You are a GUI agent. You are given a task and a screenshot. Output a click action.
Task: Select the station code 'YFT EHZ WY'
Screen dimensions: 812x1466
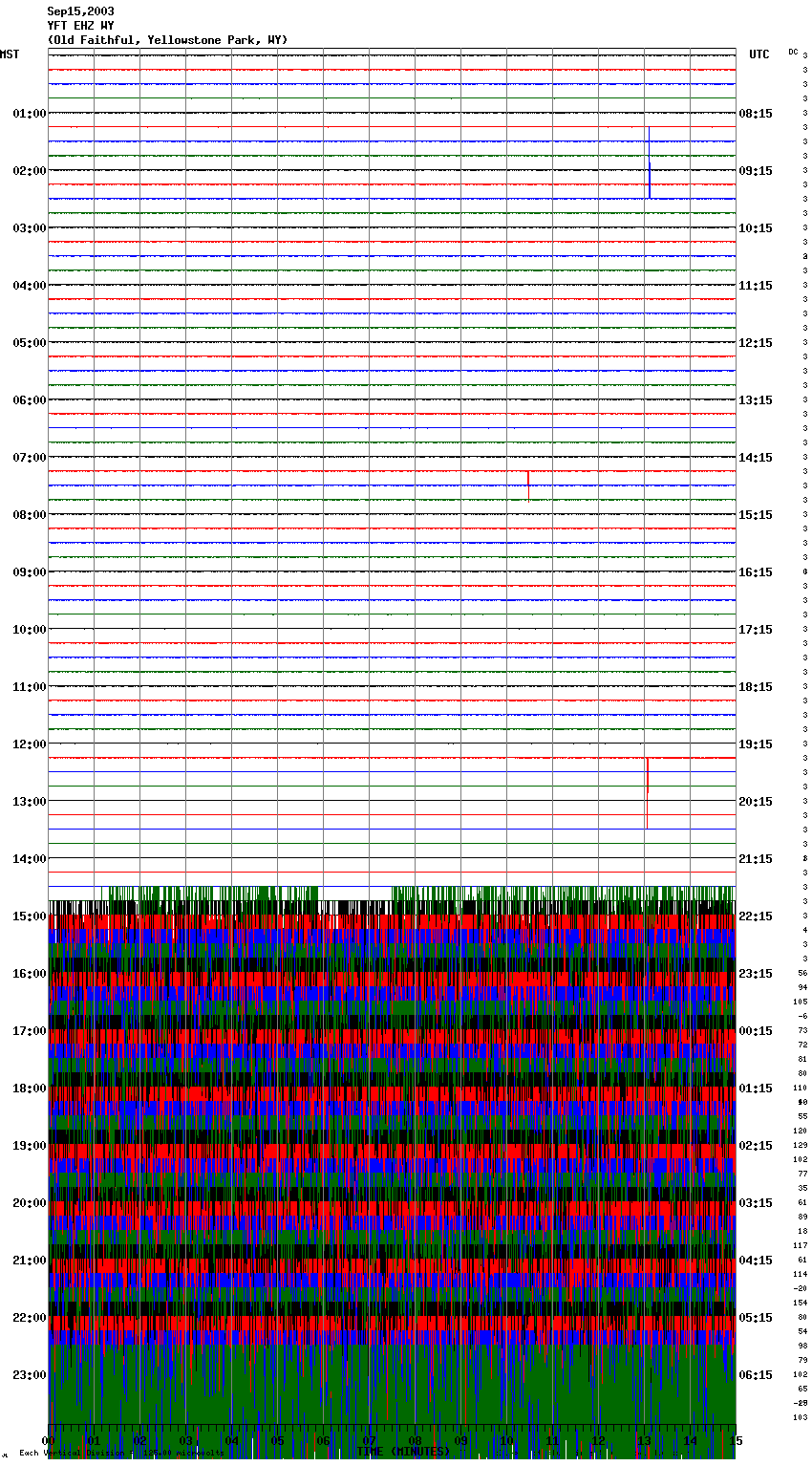point(81,26)
